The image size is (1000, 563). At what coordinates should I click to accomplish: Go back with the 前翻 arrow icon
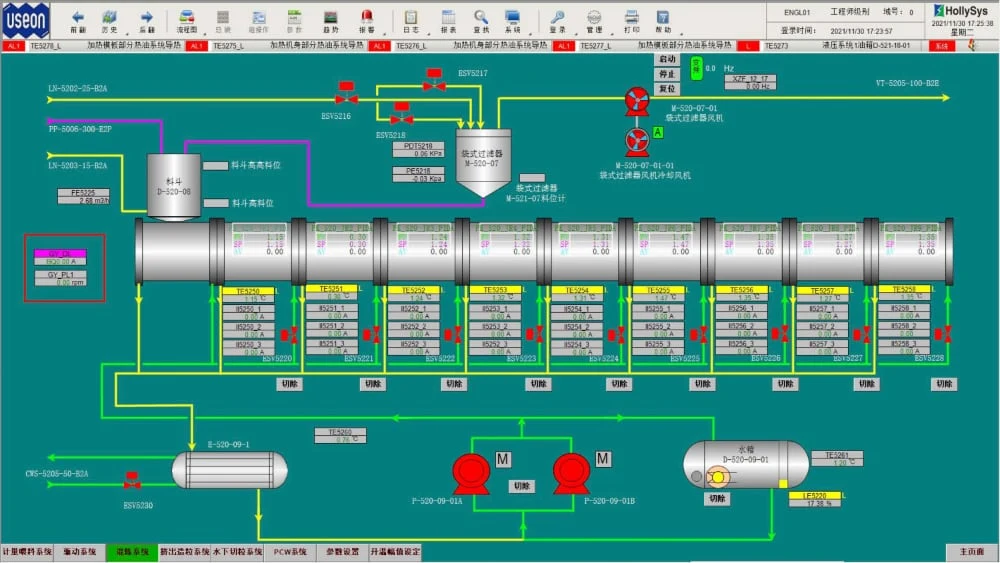click(78, 17)
